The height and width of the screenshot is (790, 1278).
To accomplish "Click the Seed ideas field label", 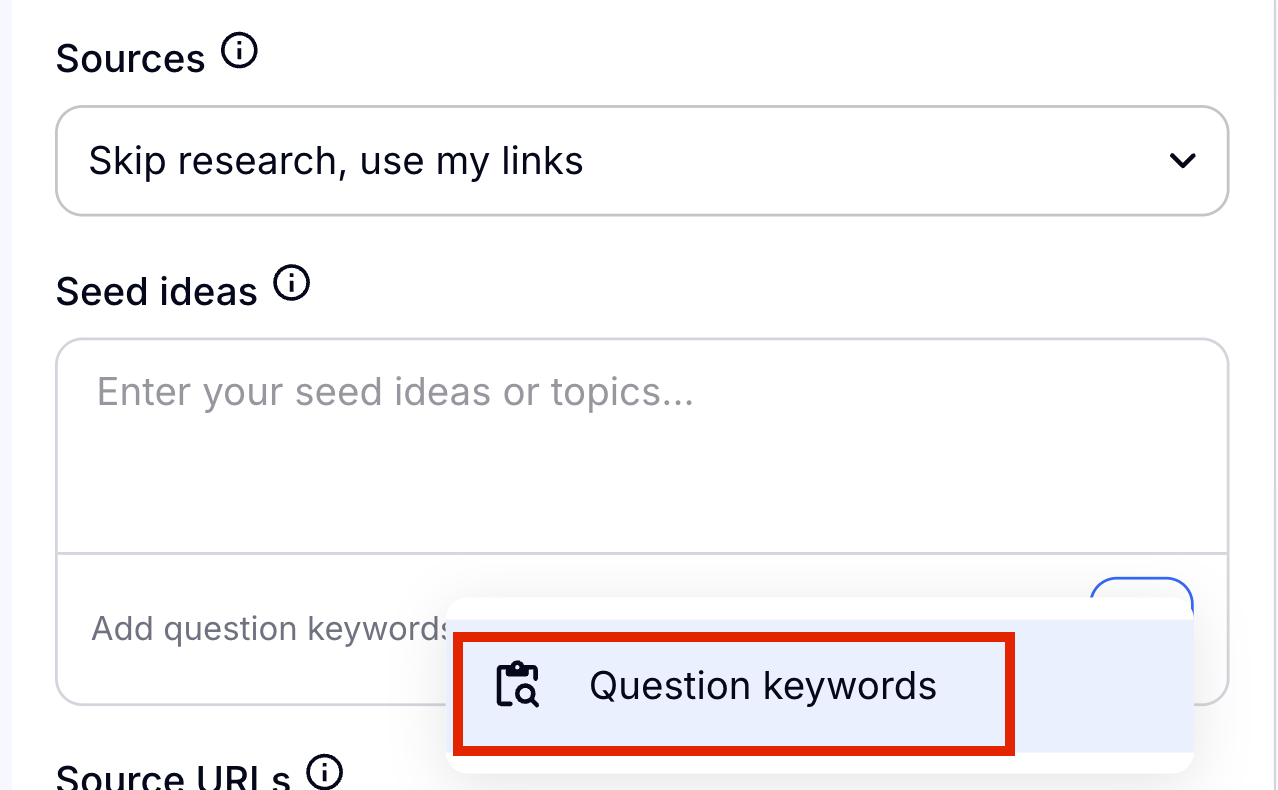I will [x=157, y=292].
